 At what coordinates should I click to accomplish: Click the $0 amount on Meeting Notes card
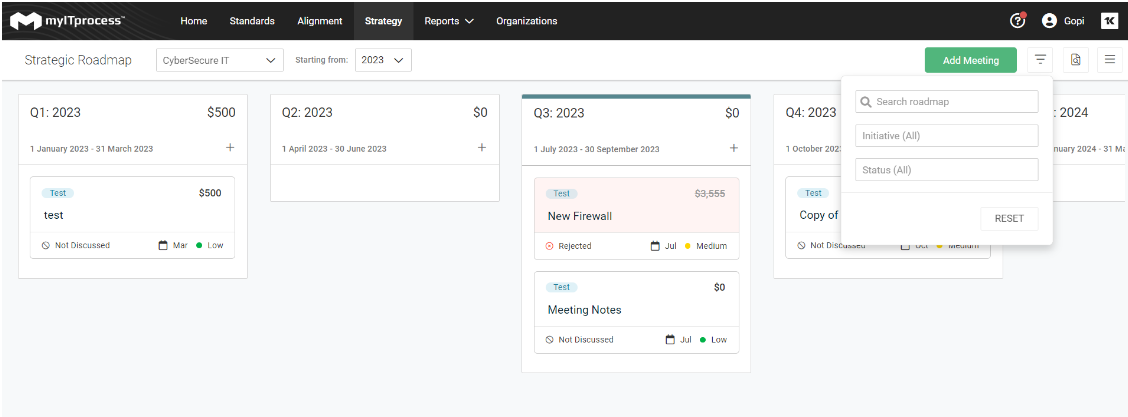click(719, 287)
